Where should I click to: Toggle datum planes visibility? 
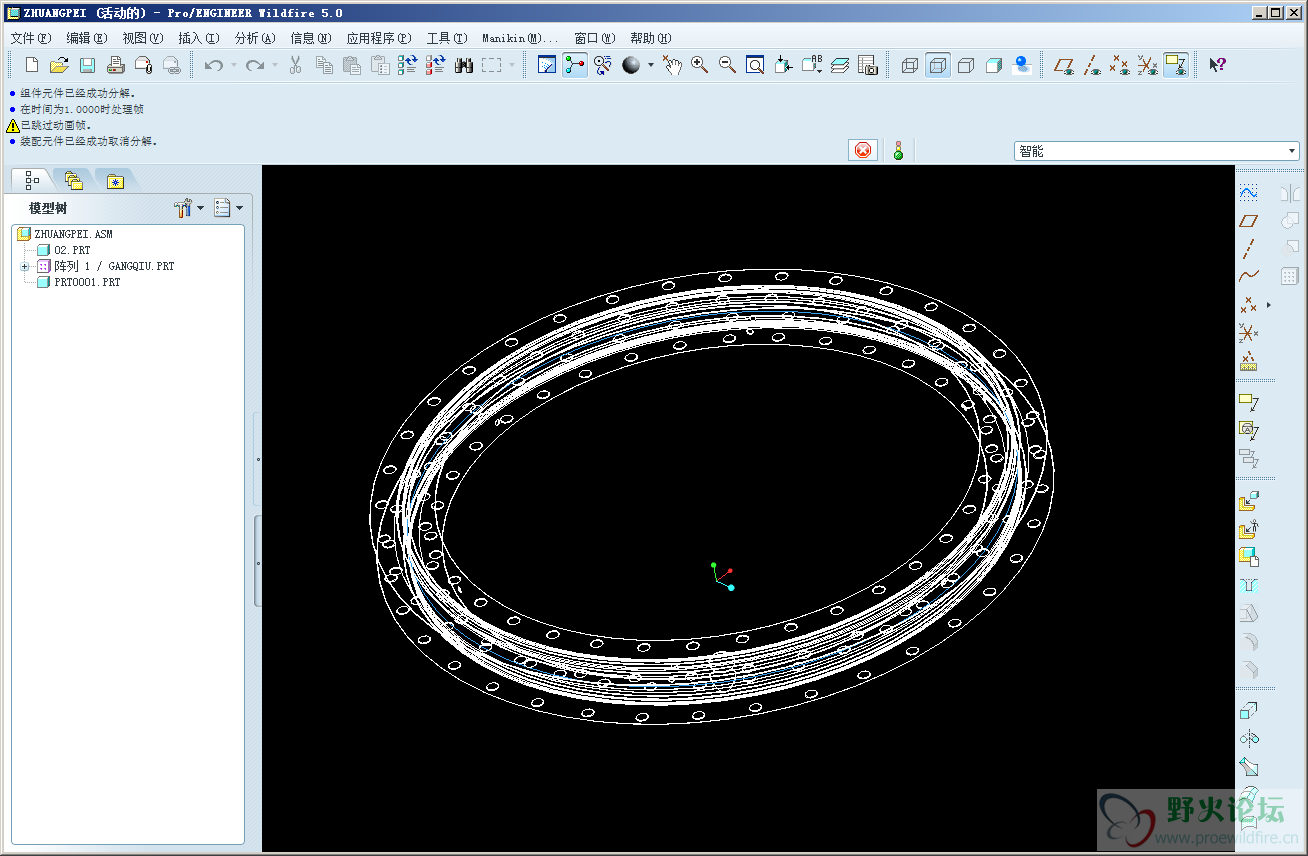(1064, 65)
